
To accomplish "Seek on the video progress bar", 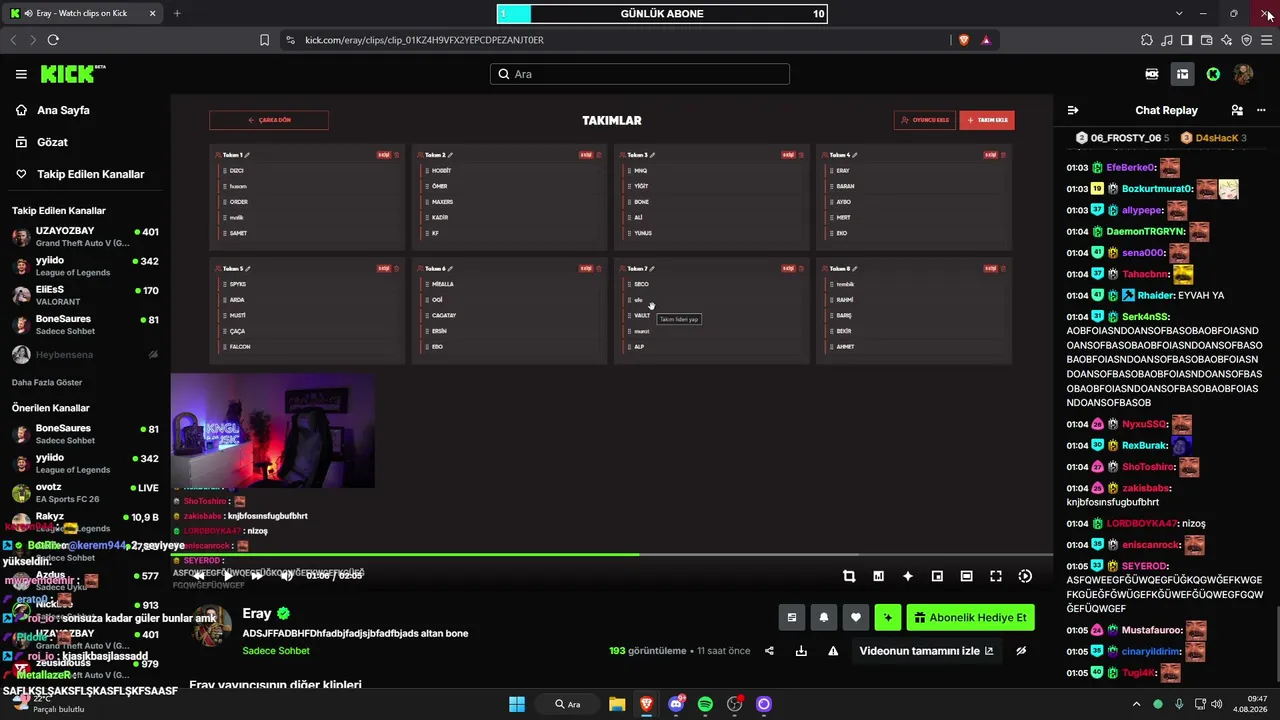I will click(x=611, y=554).
